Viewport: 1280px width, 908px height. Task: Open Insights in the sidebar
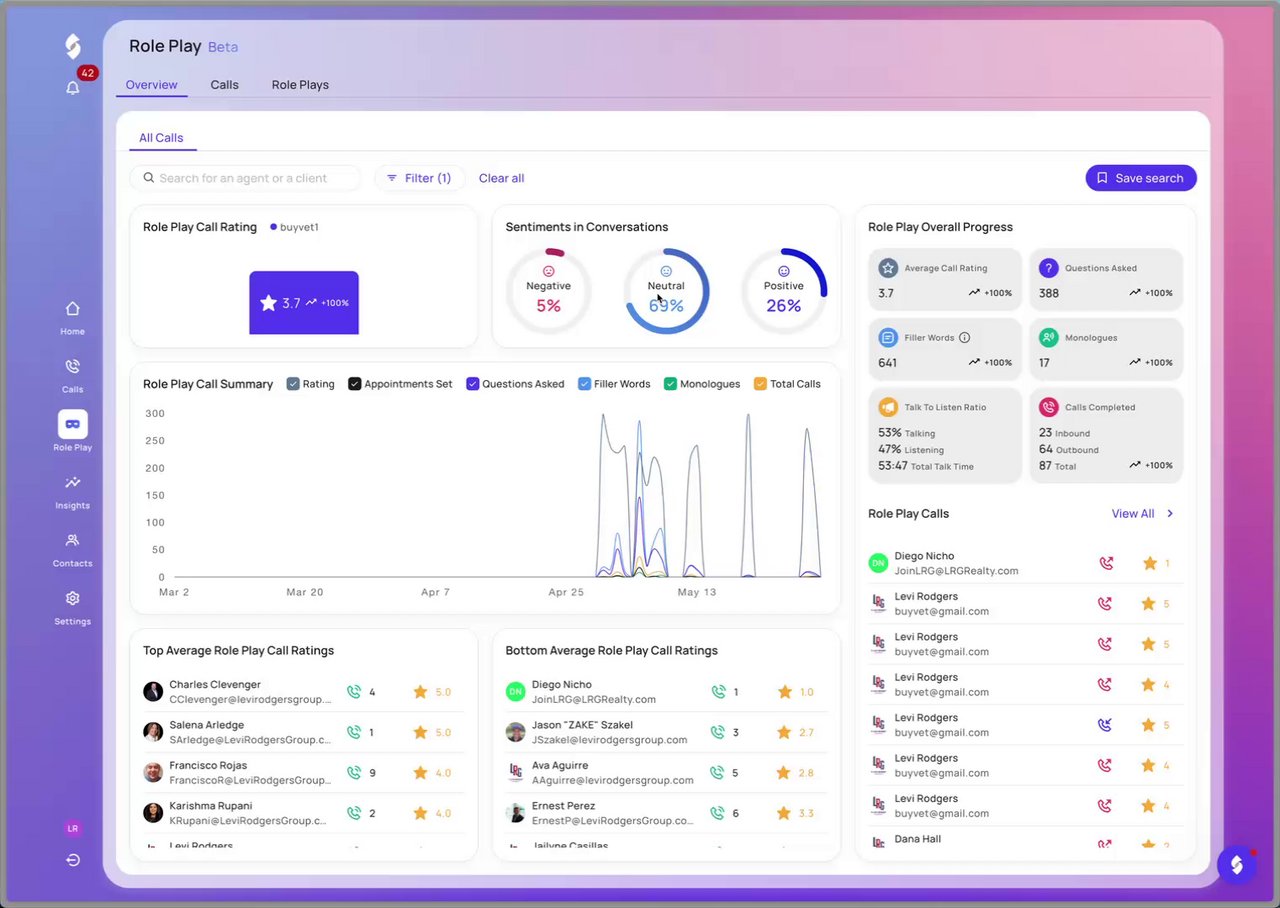pos(72,491)
